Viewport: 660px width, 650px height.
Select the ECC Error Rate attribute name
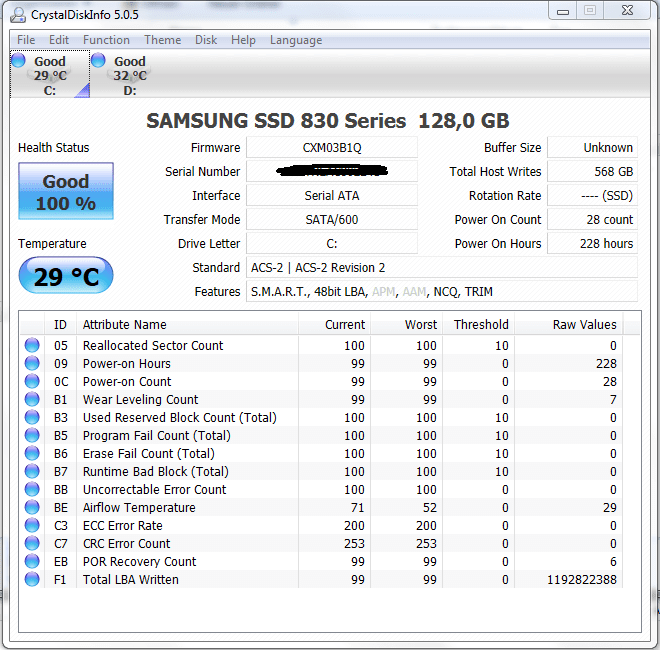[x=122, y=525]
